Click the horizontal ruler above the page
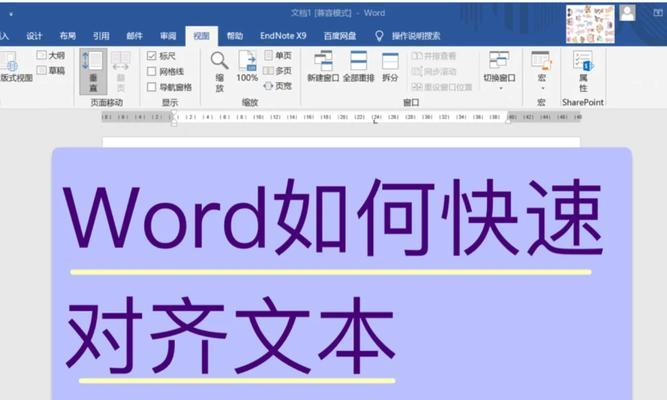This screenshot has width=667, height=400. pos(341,117)
